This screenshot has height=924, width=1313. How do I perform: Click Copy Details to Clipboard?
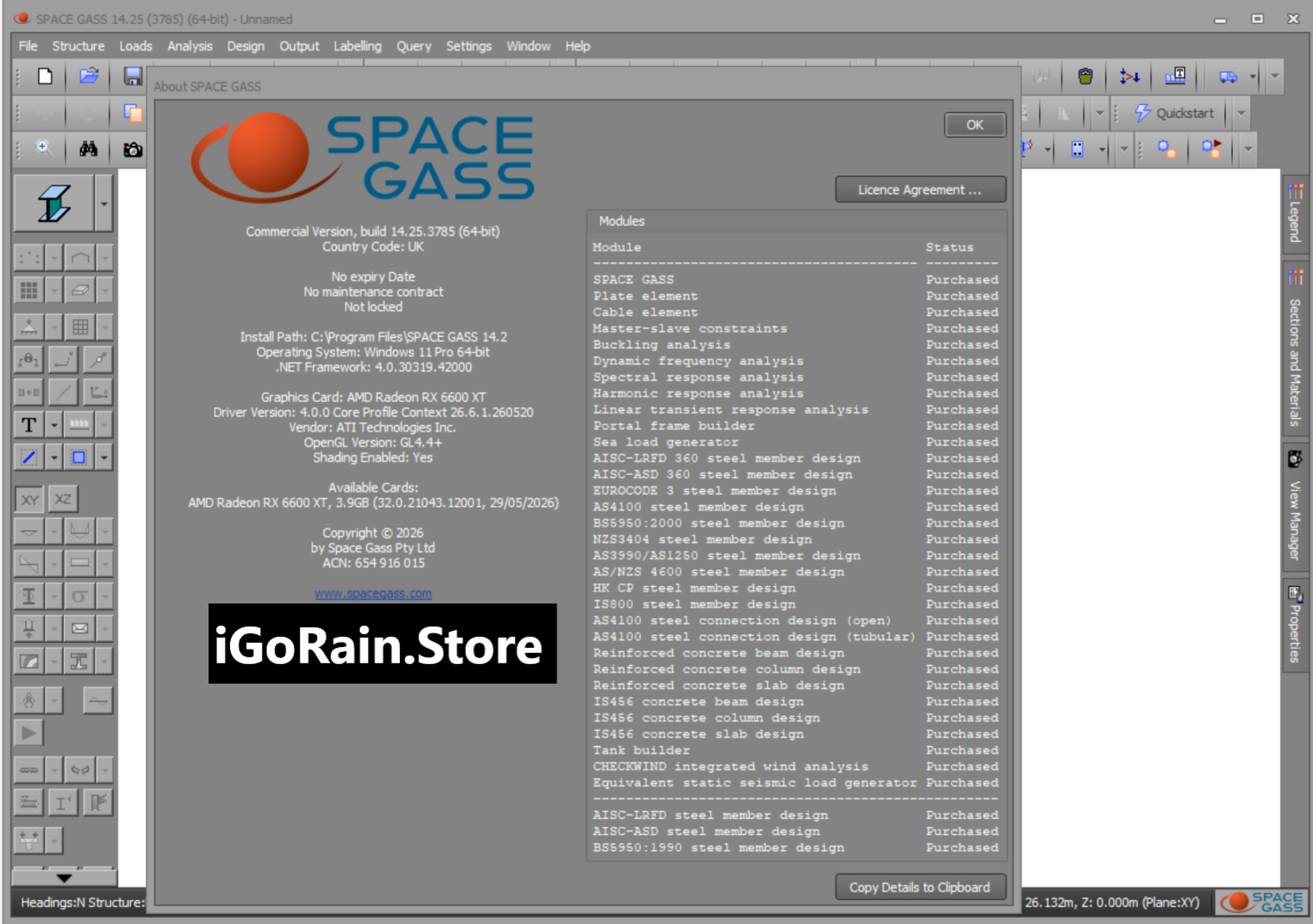[x=920, y=887]
